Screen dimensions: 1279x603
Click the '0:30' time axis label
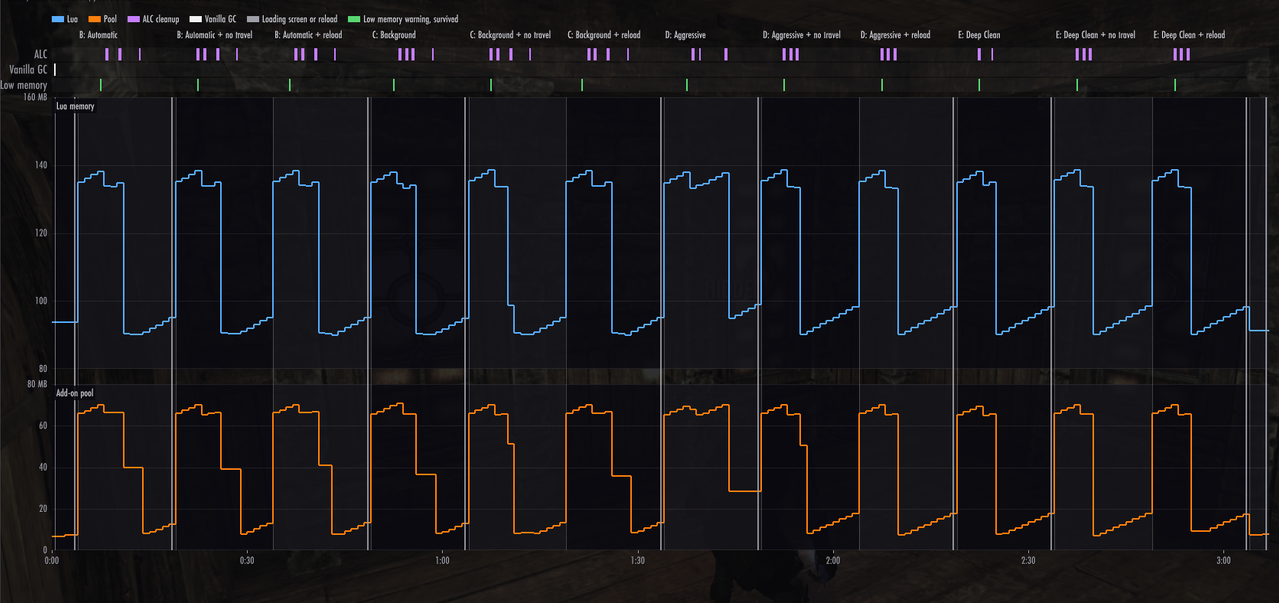coord(247,560)
